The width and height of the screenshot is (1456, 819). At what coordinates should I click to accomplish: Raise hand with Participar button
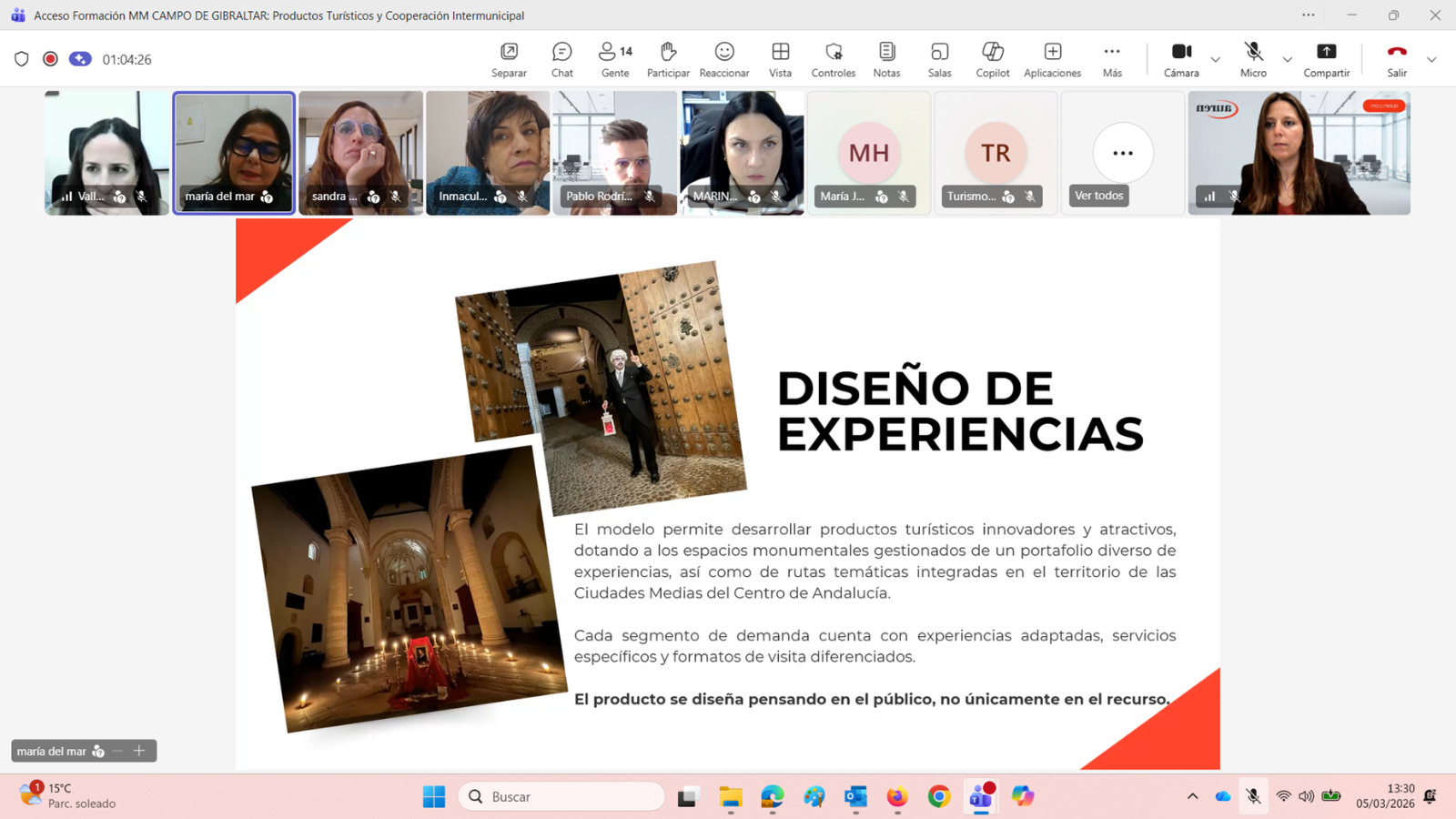[668, 59]
